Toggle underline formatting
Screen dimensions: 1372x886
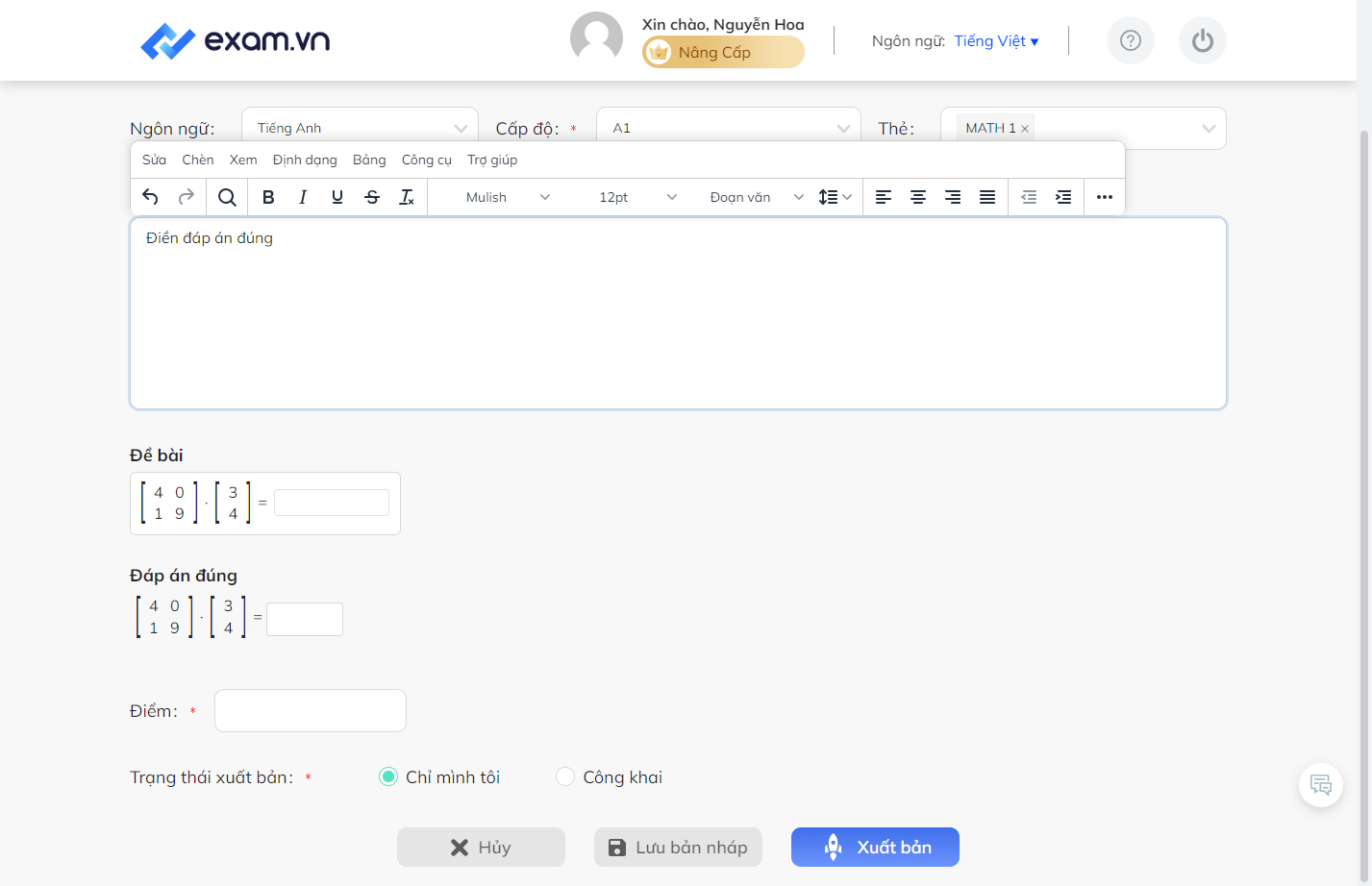pyautogui.click(x=337, y=197)
